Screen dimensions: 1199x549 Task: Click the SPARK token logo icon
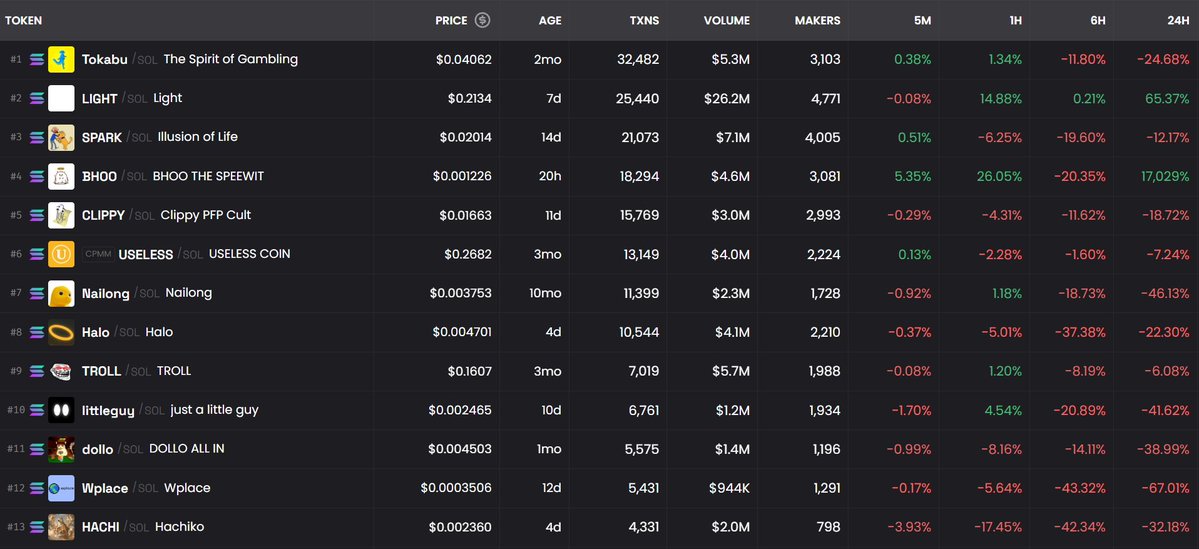[61, 138]
